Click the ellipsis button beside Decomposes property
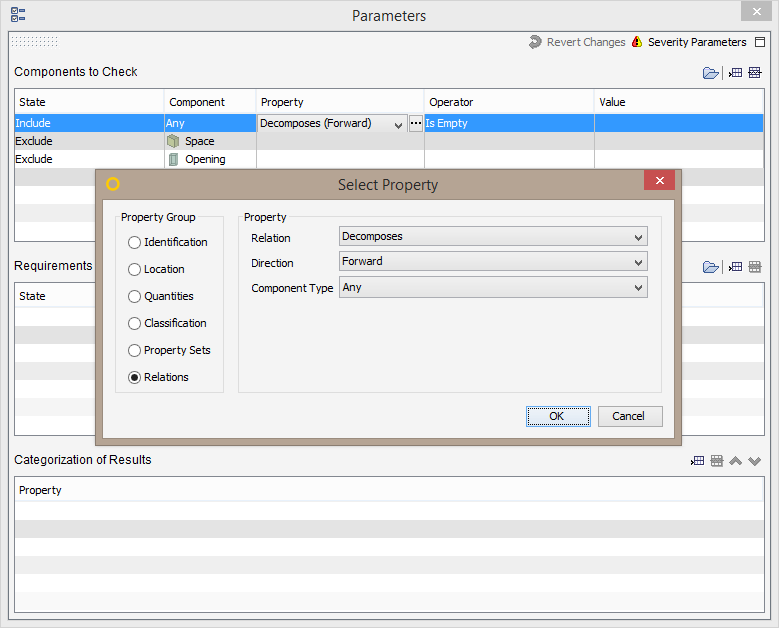 tap(416, 123)
